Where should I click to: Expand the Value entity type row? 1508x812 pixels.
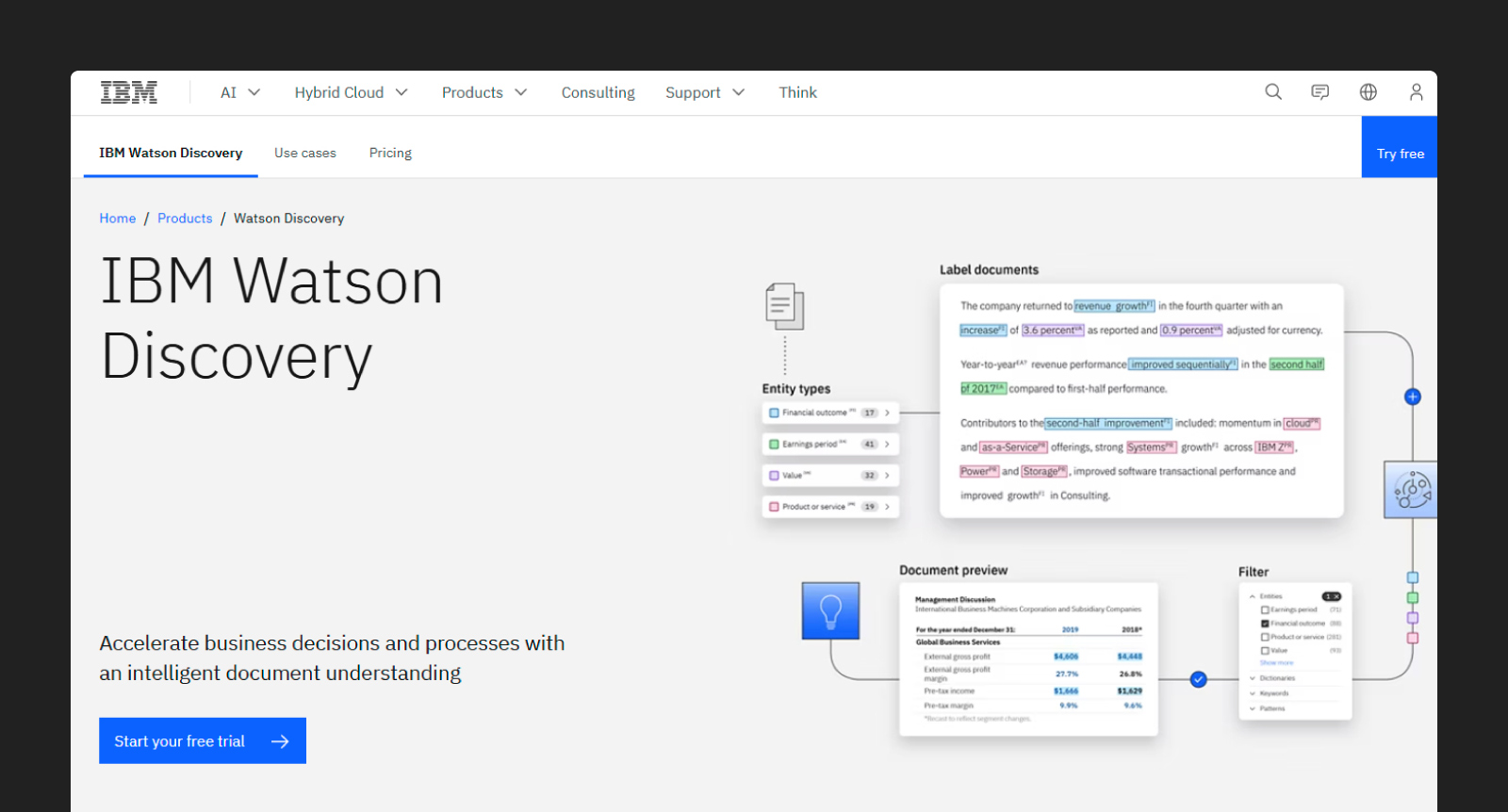830,475
